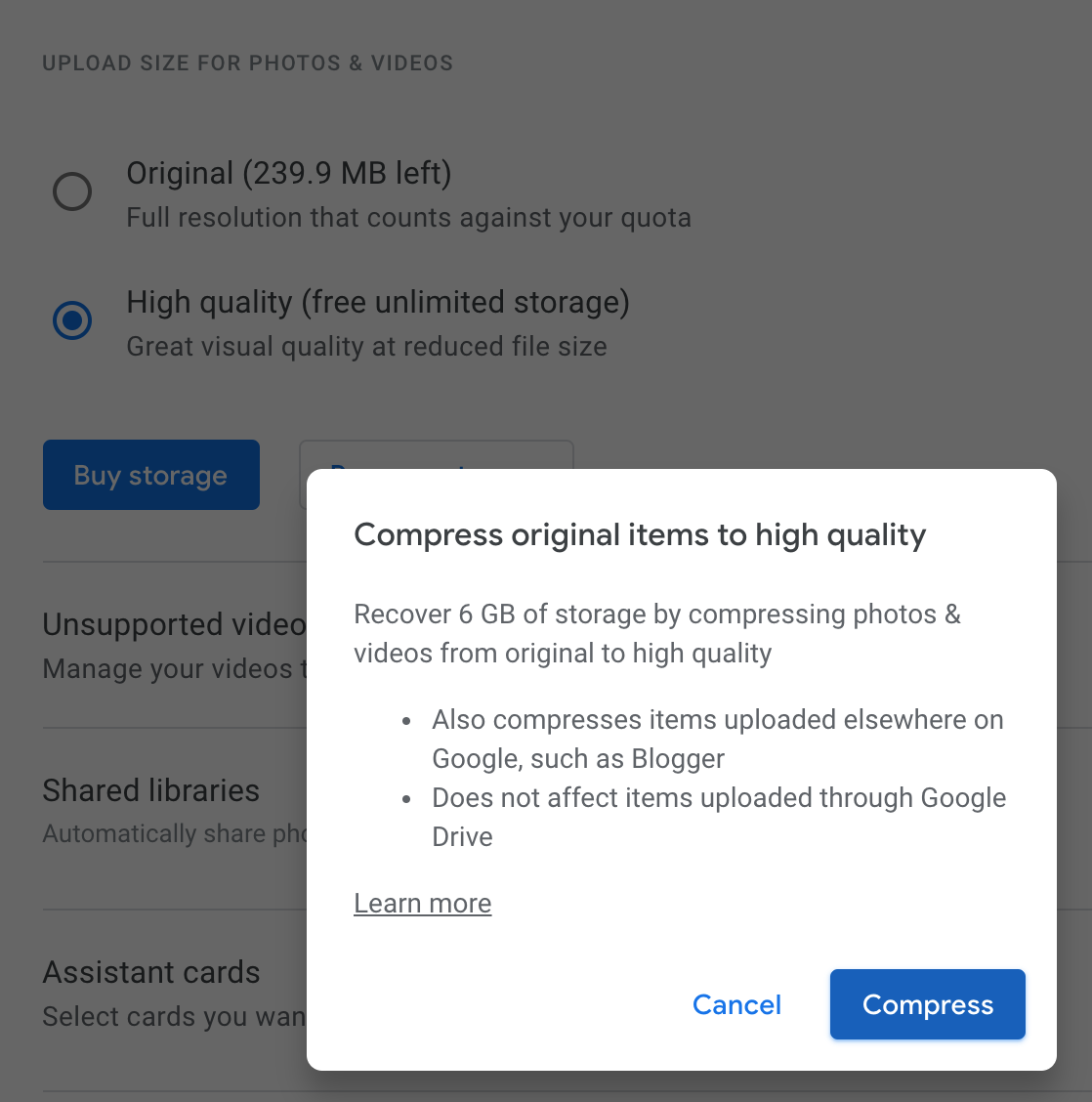The height and width of the screenshot is (1102, 1092).
Task: Confirm by pressing the Compress button
Action: (x=926, y=1004)
